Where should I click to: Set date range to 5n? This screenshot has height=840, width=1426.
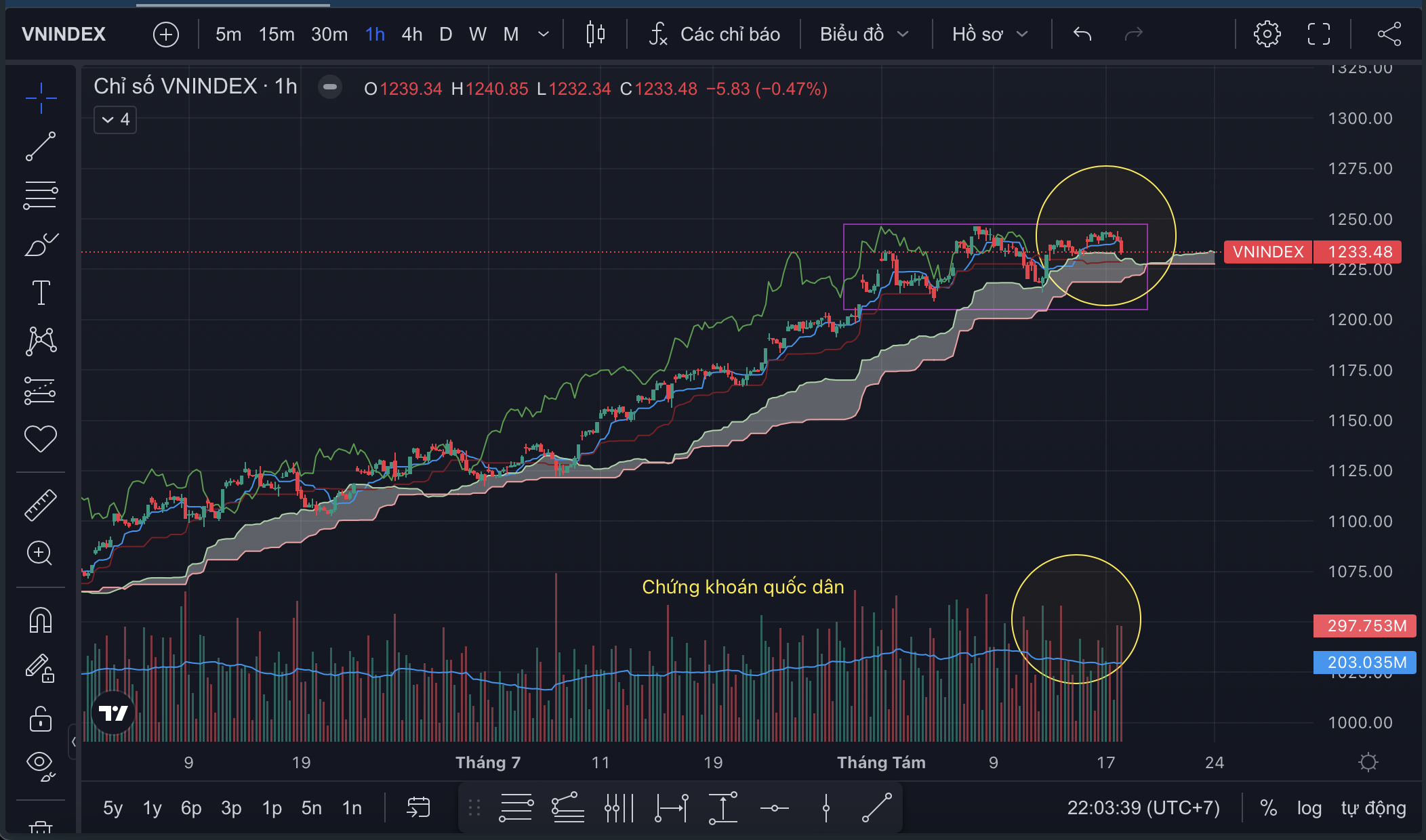click(x=312, y=807)
